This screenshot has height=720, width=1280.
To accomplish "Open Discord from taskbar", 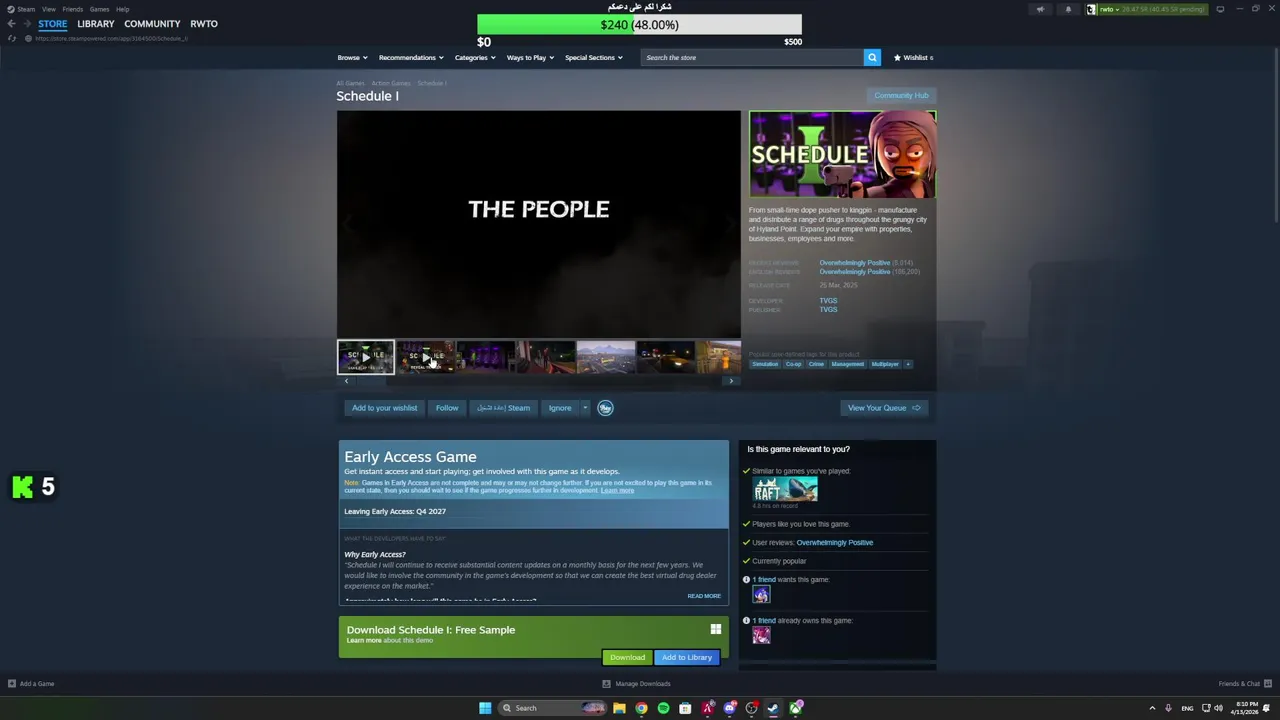I will point(730,708).
